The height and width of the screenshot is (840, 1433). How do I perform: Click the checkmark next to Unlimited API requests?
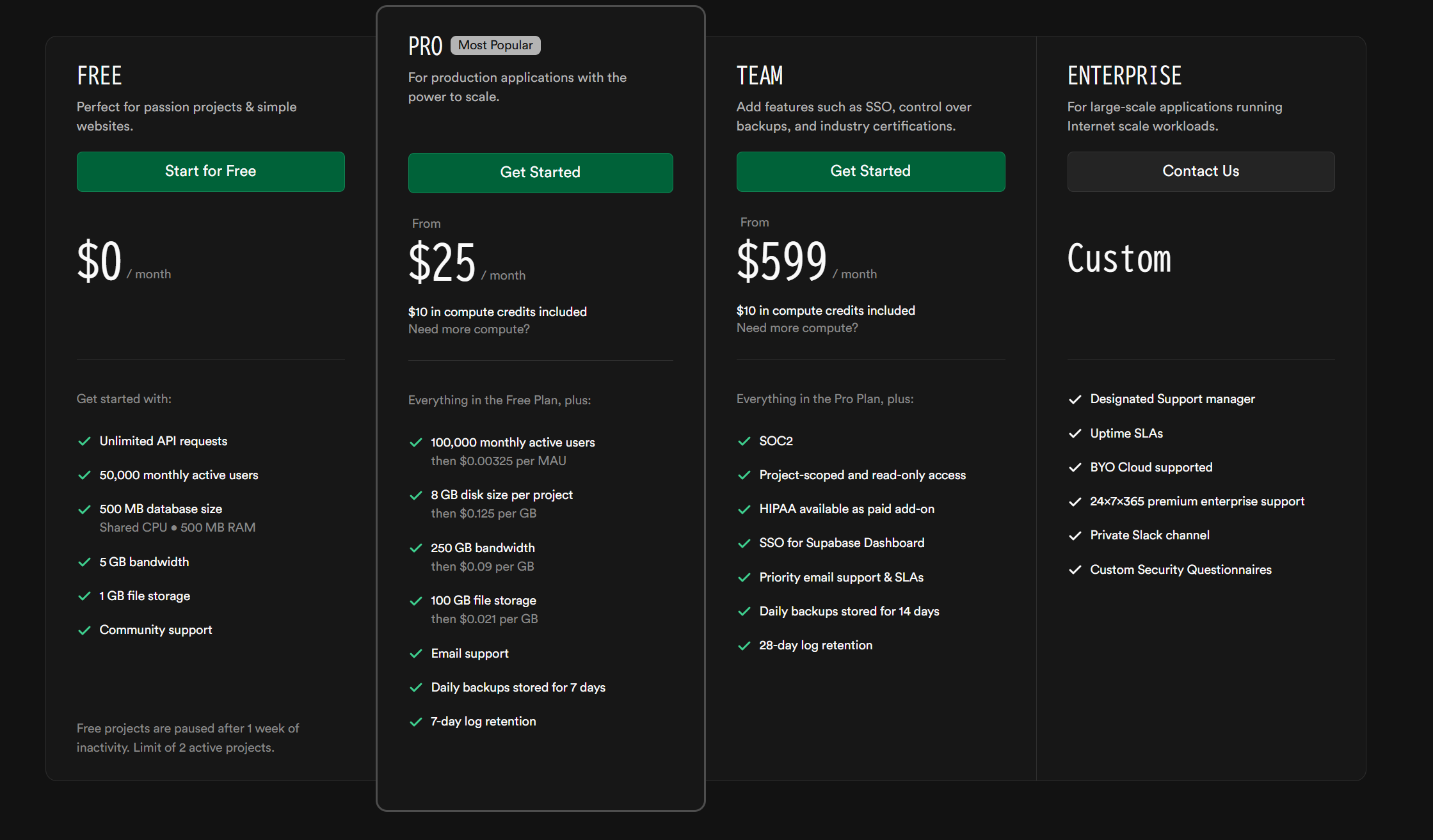click(x=84, y=441)
